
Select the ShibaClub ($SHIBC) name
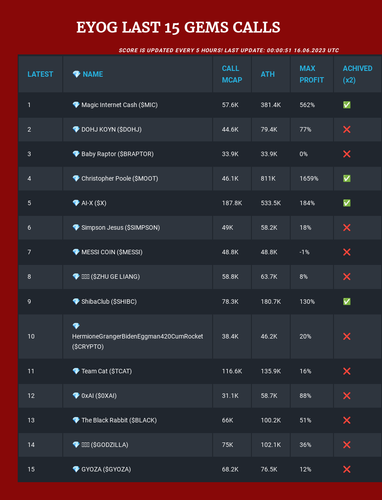109,301
